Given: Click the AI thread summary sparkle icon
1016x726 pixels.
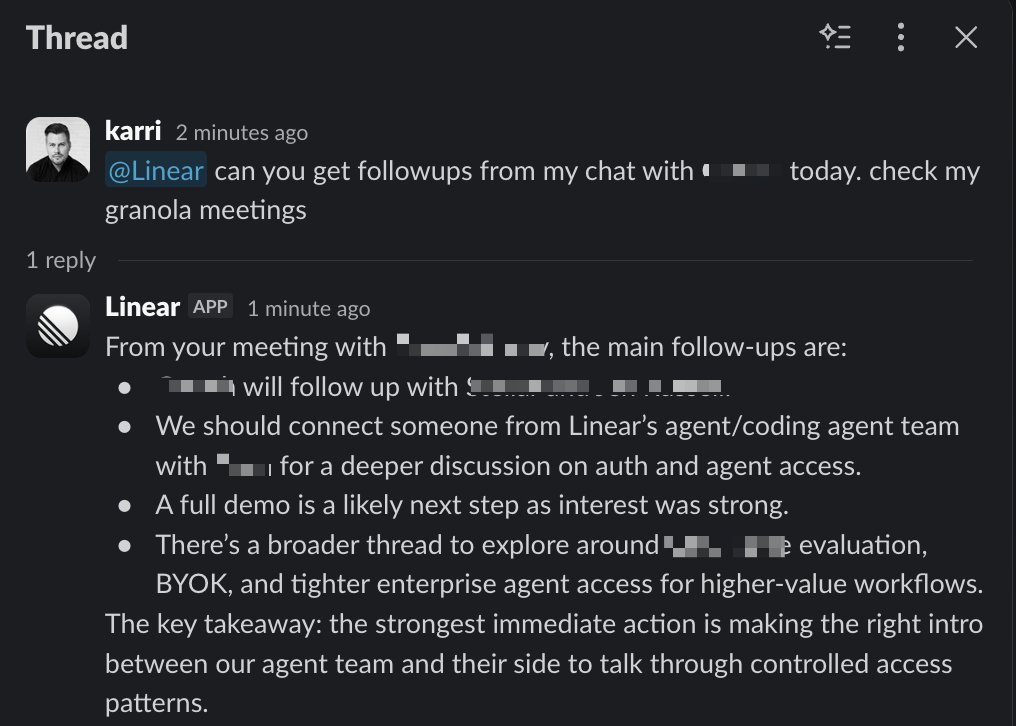Looking at the screenshot, I should click(835, 37).
